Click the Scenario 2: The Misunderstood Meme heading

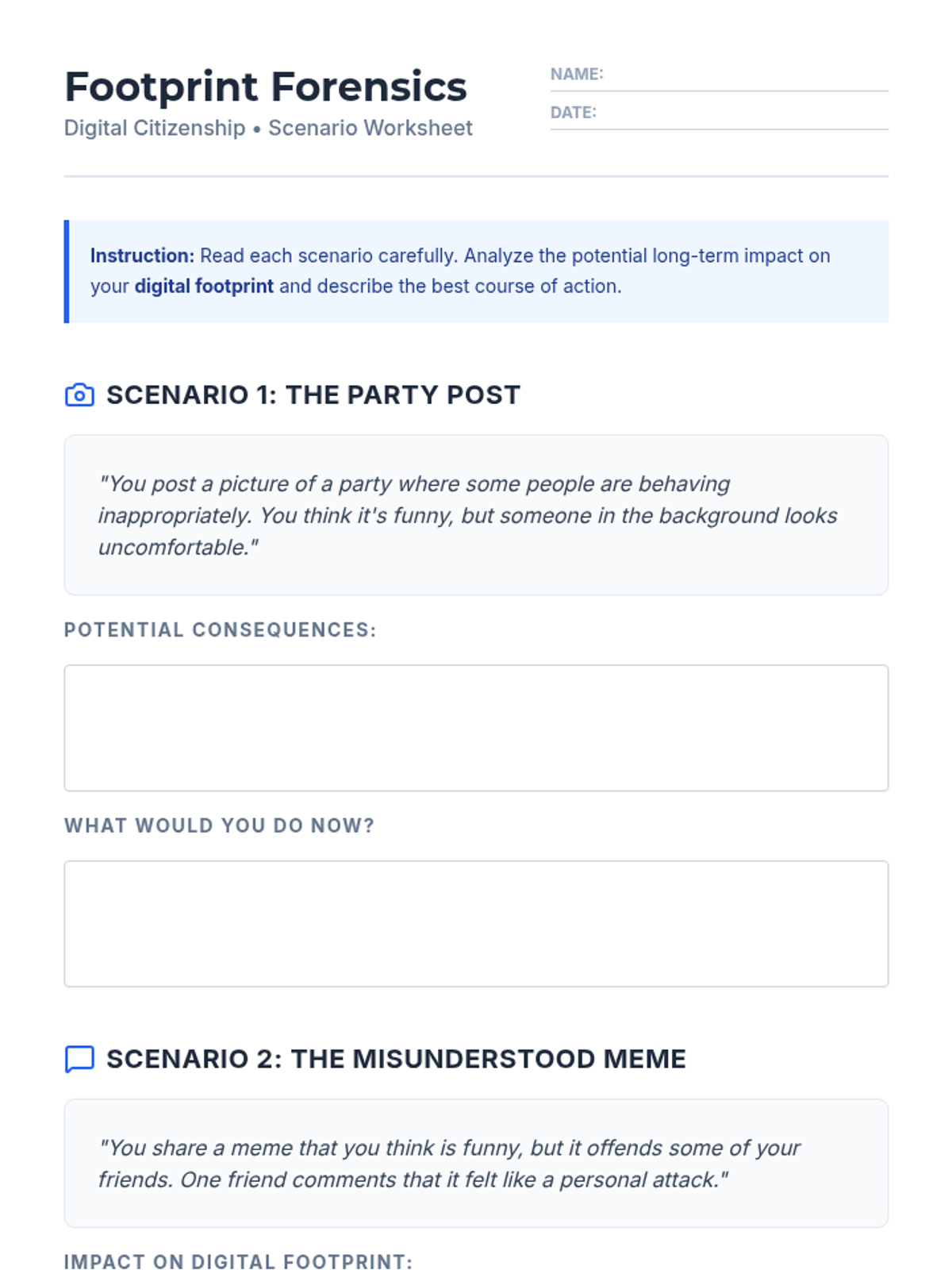[x=396, y=1059]
